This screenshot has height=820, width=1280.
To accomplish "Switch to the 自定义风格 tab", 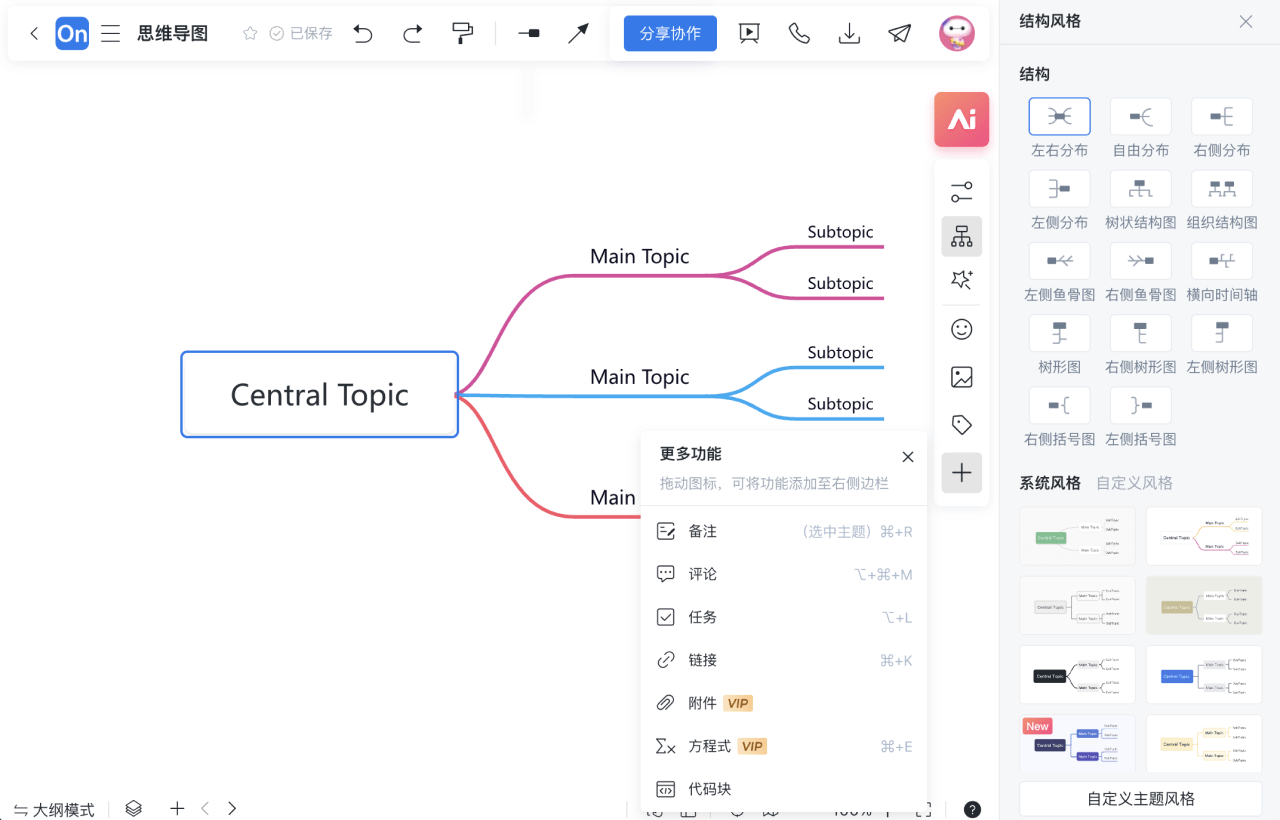I will [x=1134, y=483].
